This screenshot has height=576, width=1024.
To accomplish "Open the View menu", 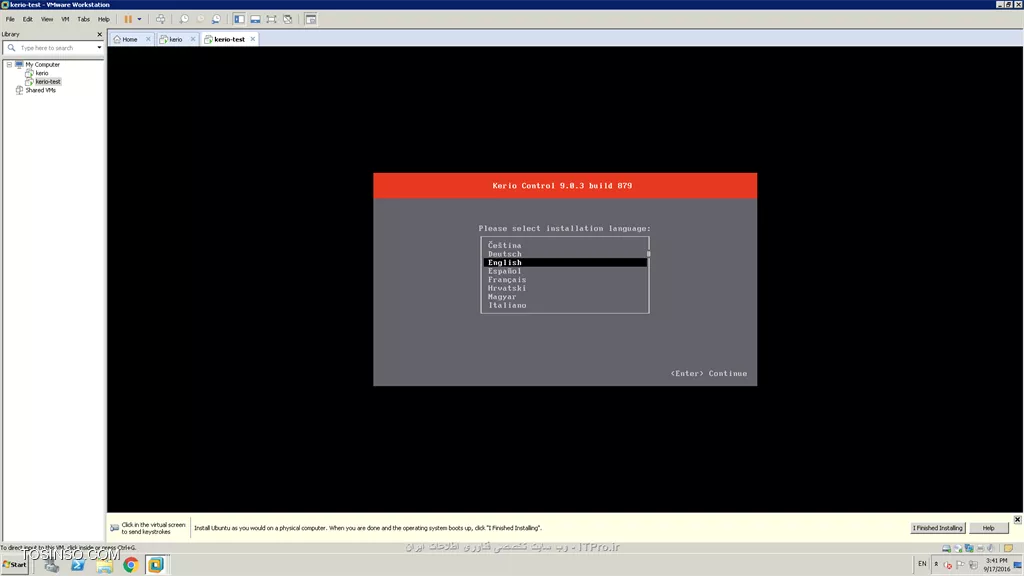I will pyautogui.click(x=47, y=19).
